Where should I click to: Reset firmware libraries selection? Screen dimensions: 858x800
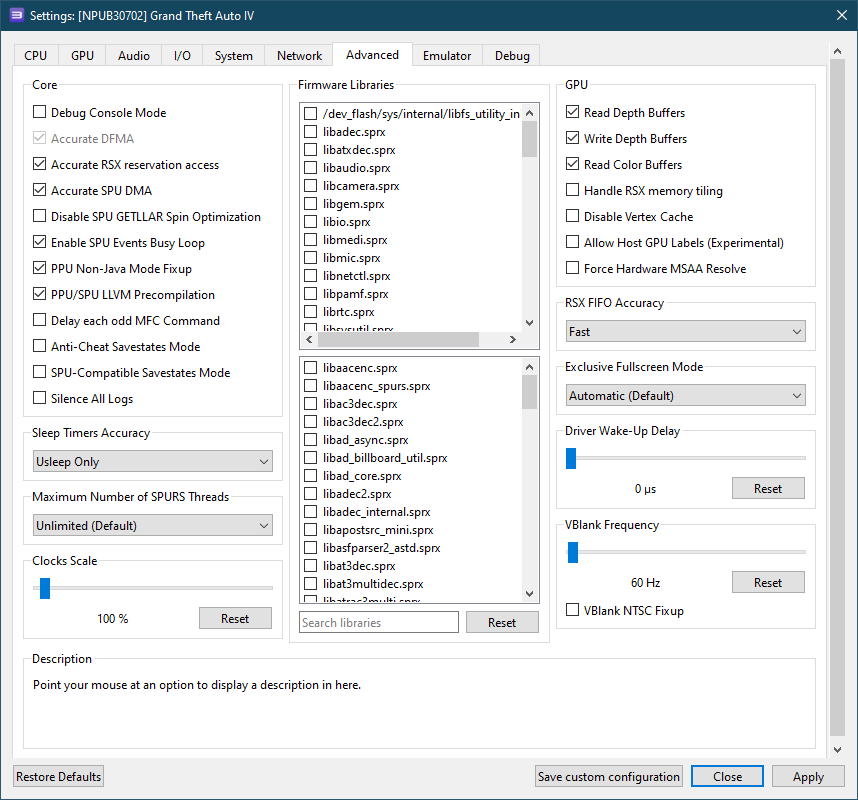[502, 622]
